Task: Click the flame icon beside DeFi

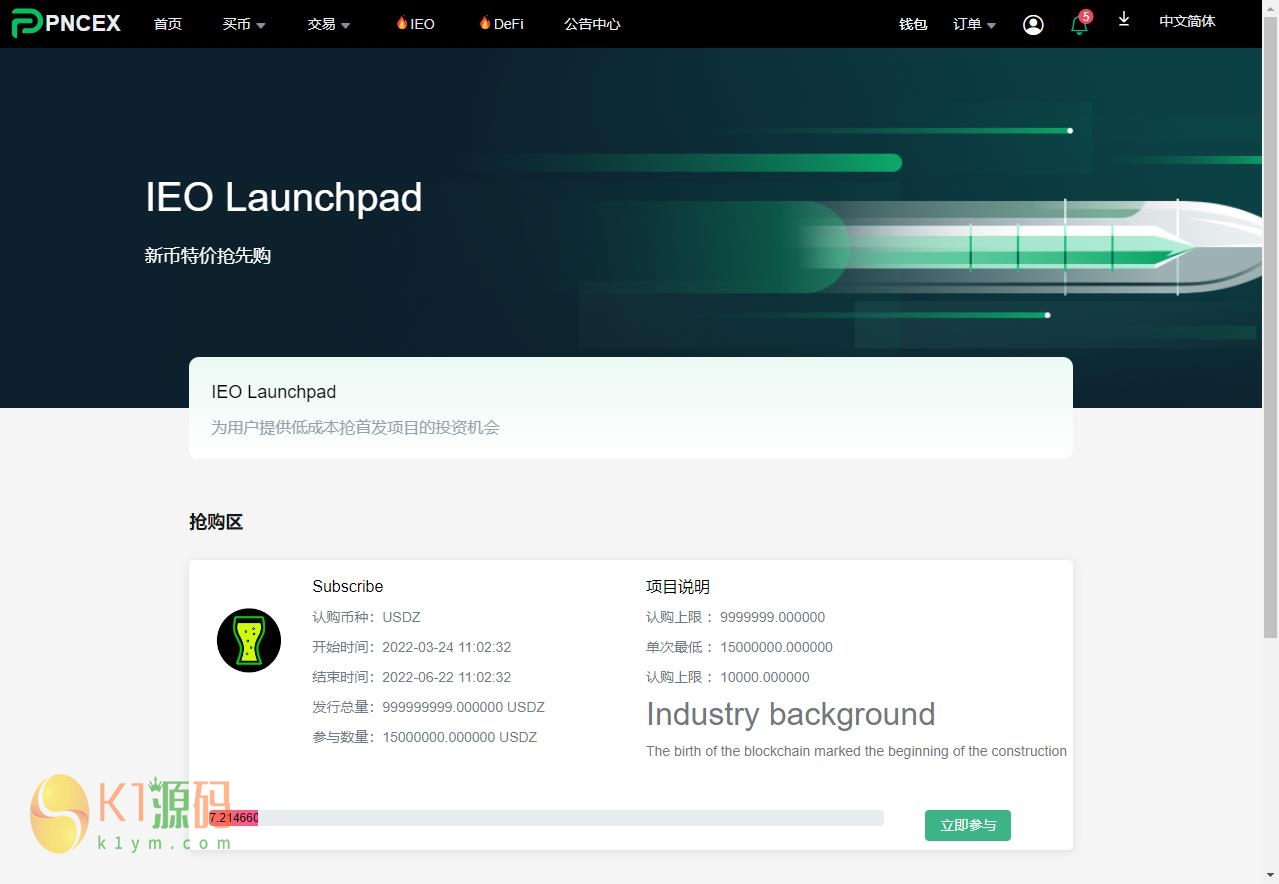Action: click(485, 23)
